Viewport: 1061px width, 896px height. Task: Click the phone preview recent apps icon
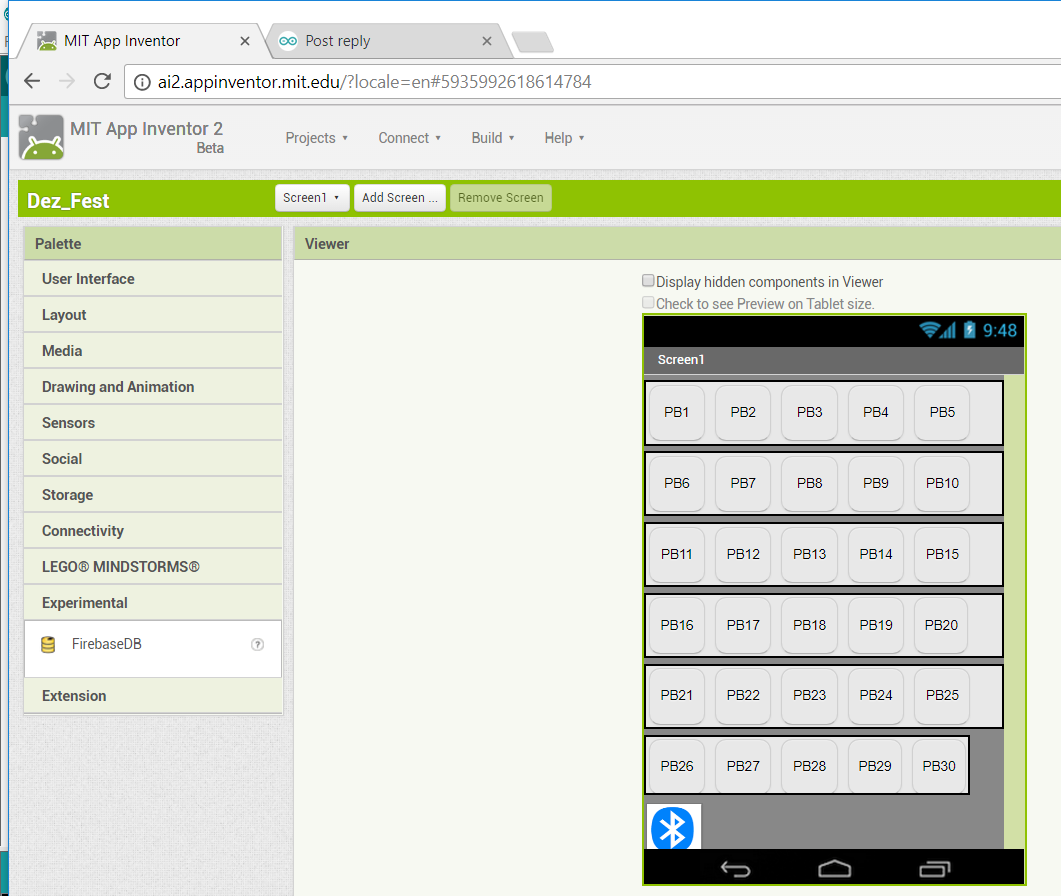934,868
